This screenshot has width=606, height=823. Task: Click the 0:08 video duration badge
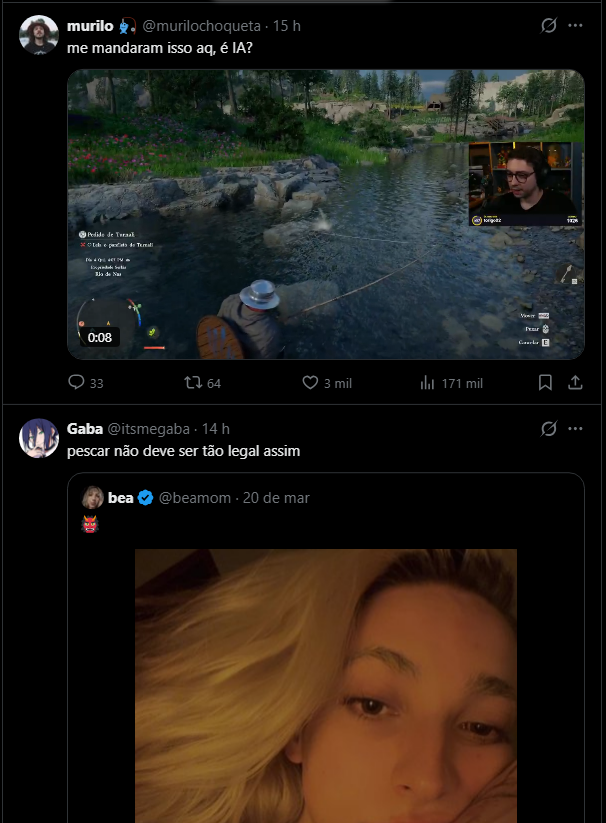tap(100, 337)
